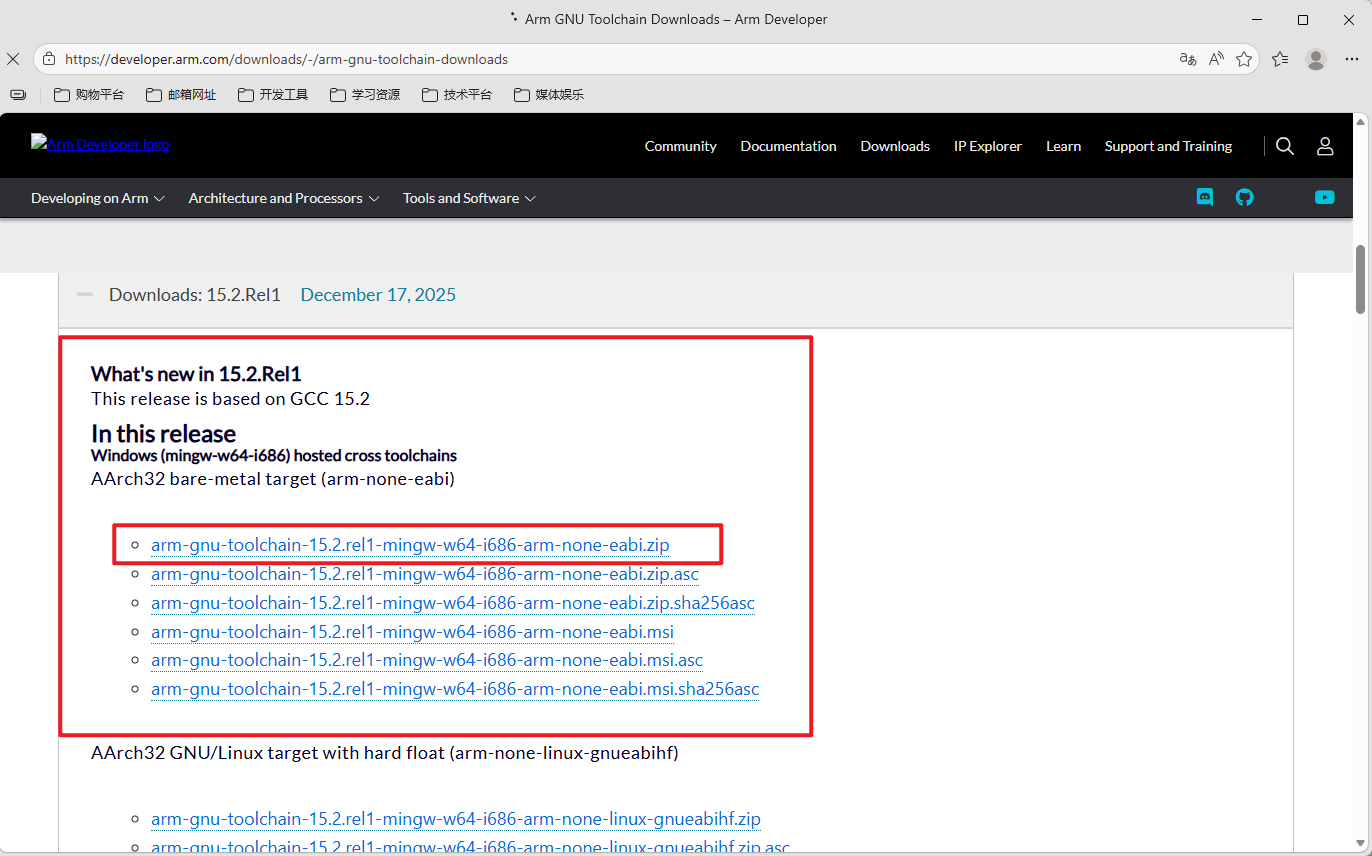The image size is (1372, 856).
Task: Expand the Tools and Software menu
Action: pyautogui.click(x=469, y=198)
